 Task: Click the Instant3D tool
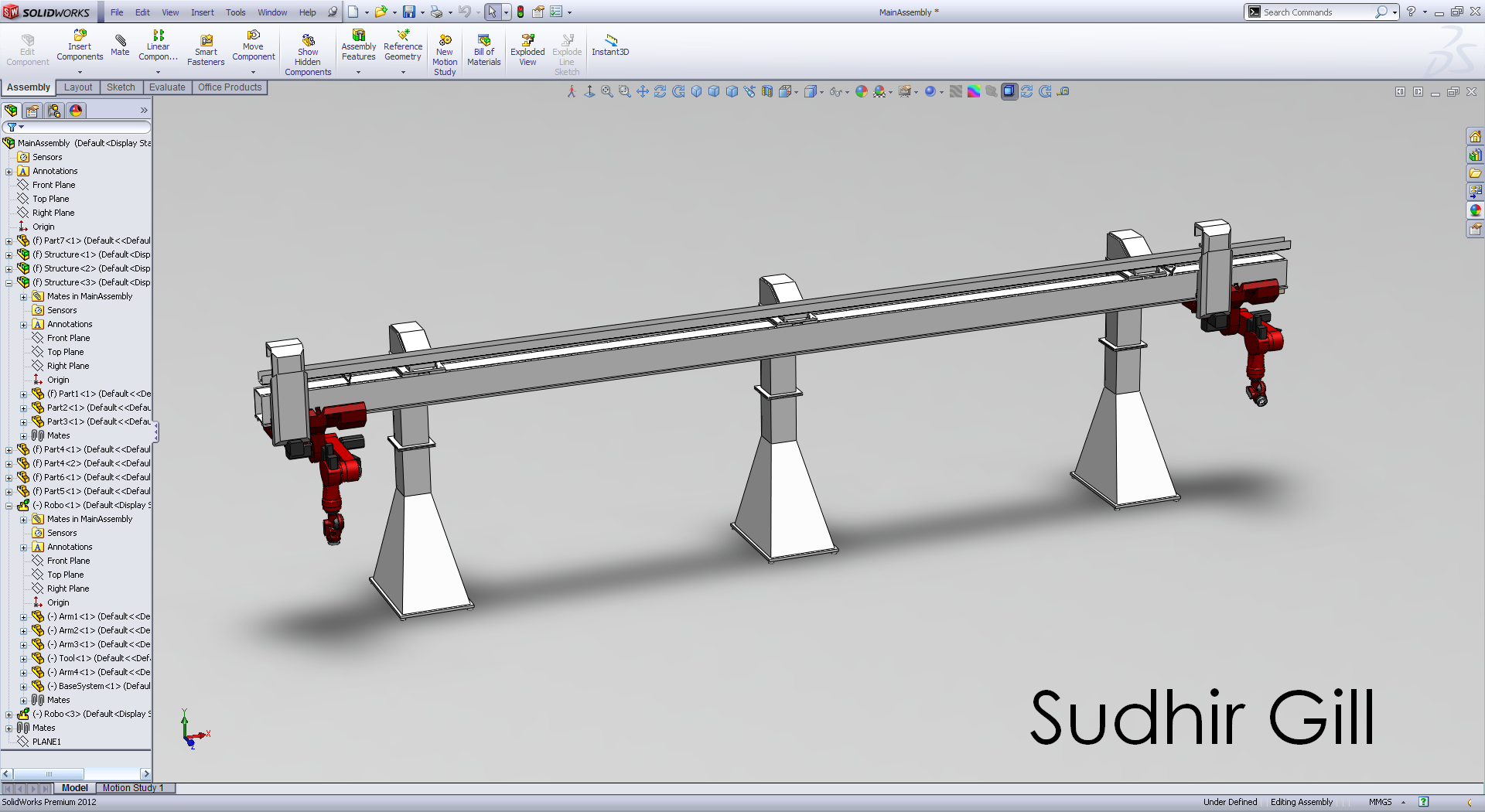(x=610, y=45)
